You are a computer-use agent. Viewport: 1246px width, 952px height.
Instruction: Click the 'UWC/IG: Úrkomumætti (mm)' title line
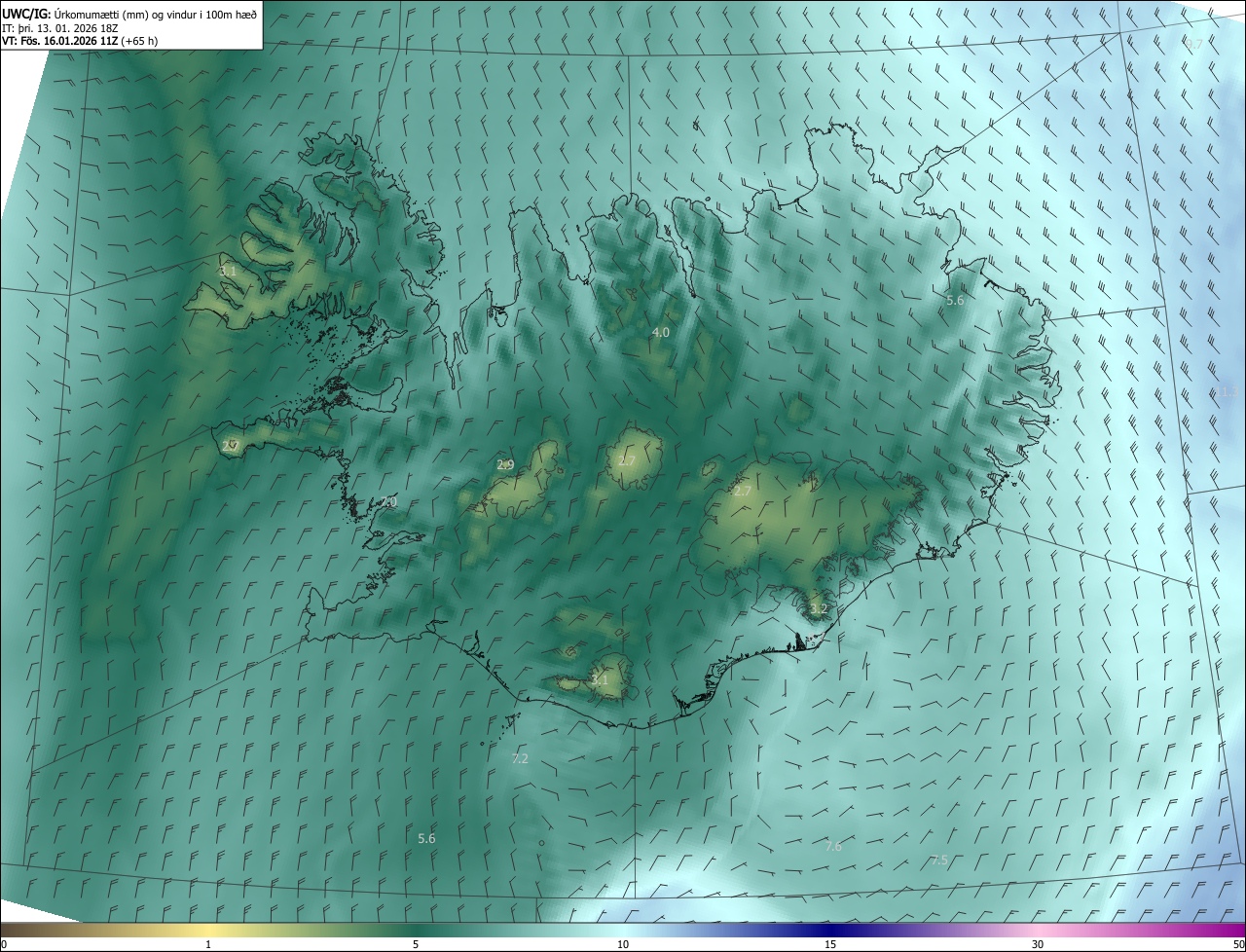[x=130, y=14]
